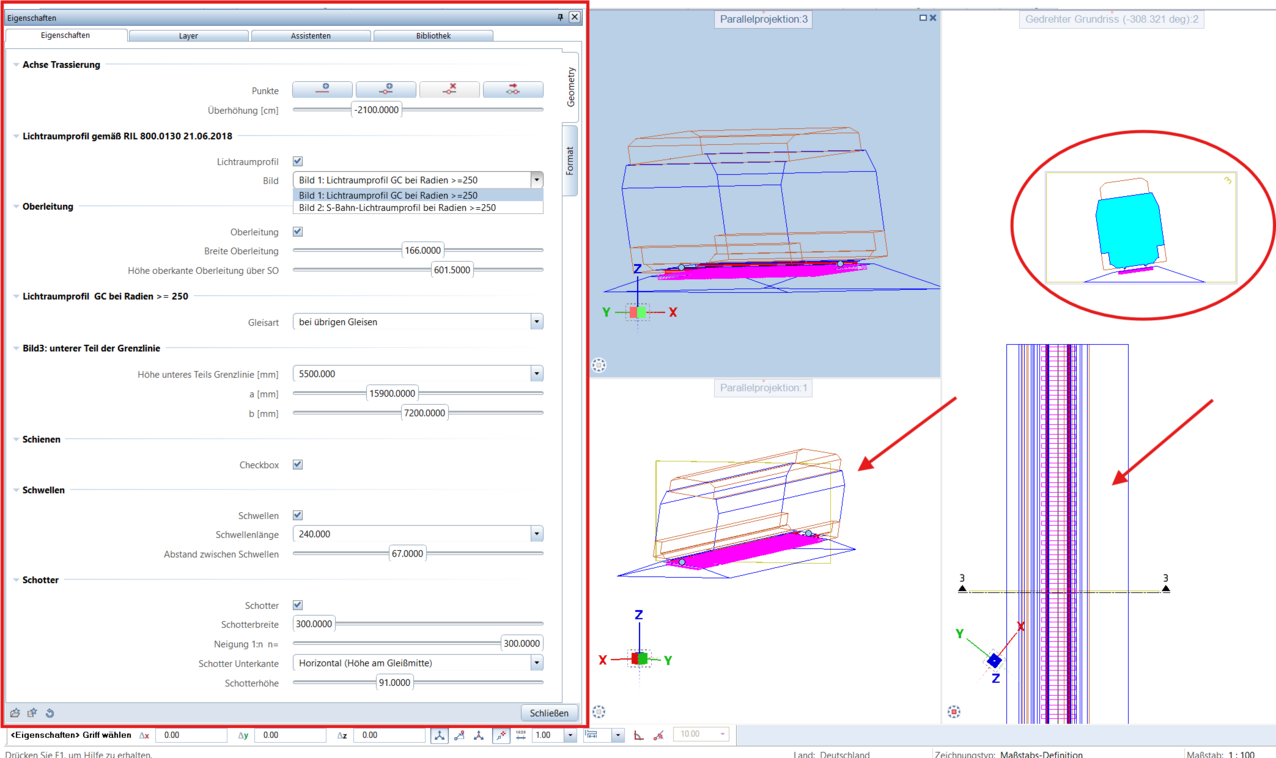This screenshot has height=758, width=1276.
Task: Click the delete point button in Punkte row
Action: tap(449, 90)
